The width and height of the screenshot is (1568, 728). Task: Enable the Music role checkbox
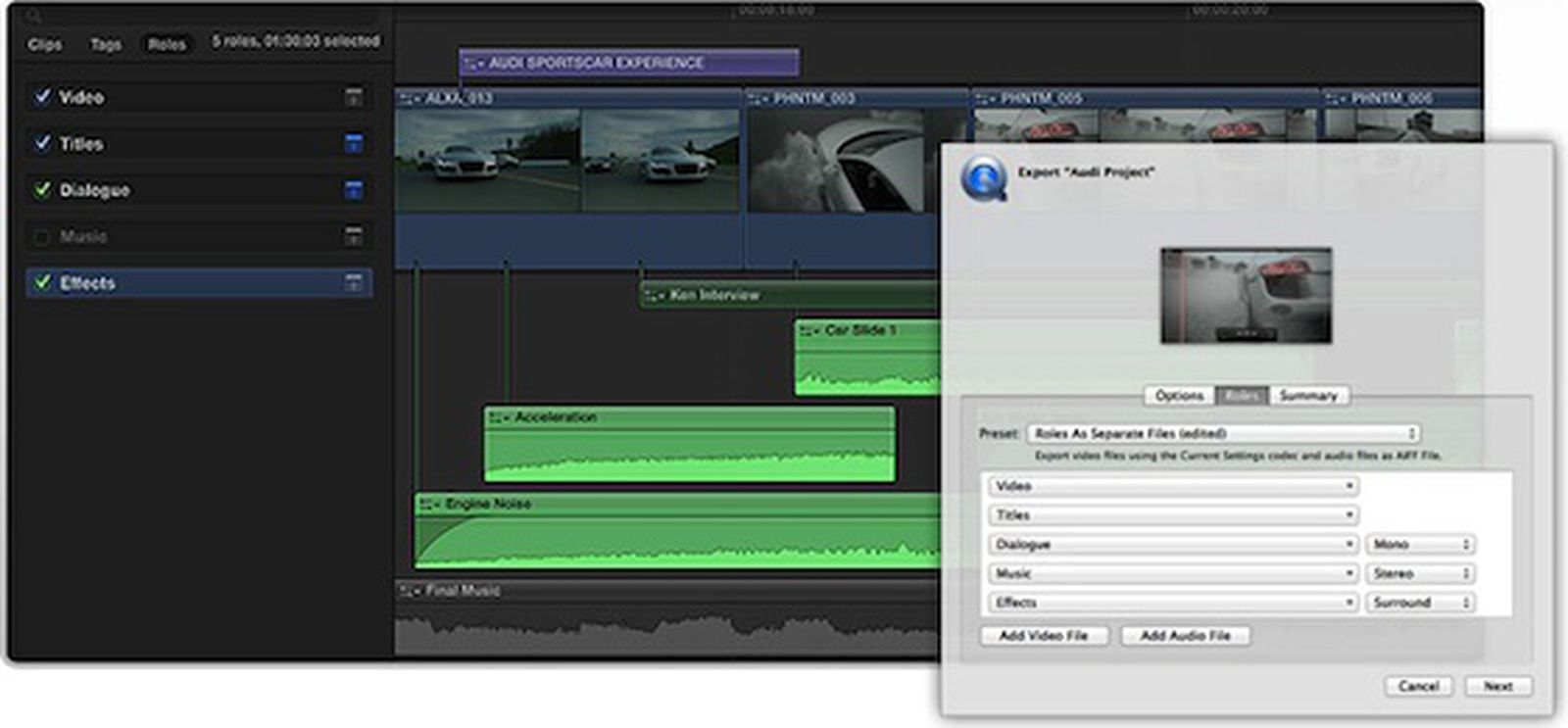[42, 236]
